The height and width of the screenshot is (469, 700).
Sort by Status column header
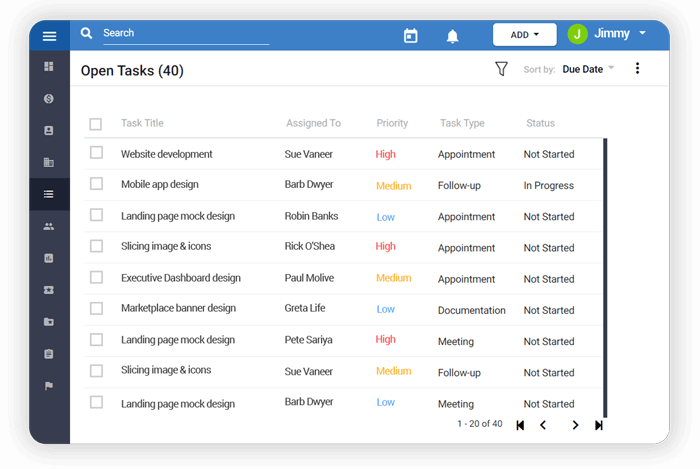(540, 123)
